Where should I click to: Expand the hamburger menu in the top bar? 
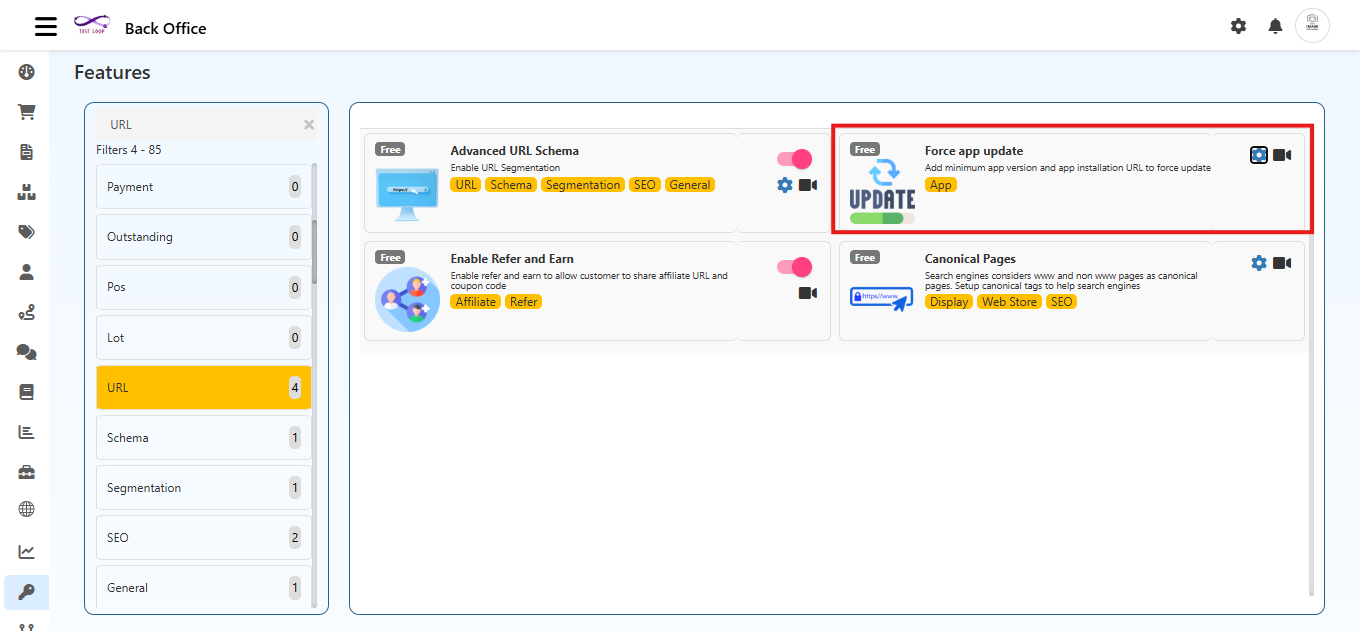pyautogui.click(x=45, y=26)
